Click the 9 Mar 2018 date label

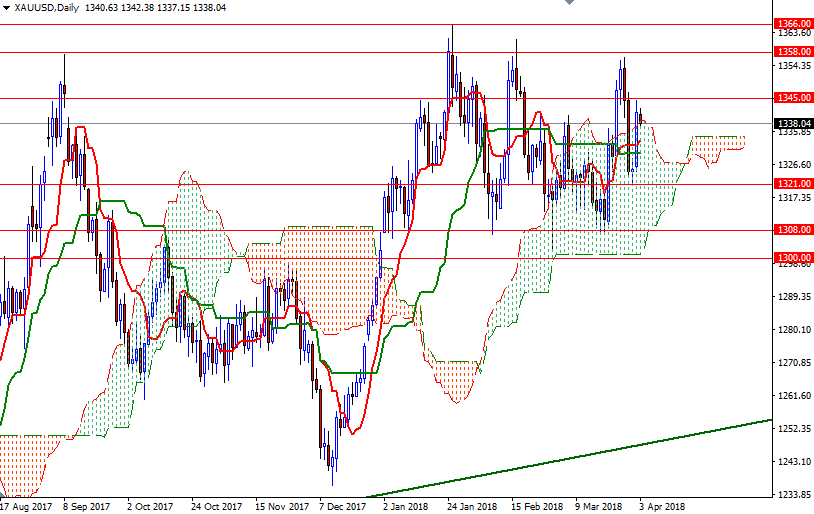pyautogui.click(x=599, y=506)
